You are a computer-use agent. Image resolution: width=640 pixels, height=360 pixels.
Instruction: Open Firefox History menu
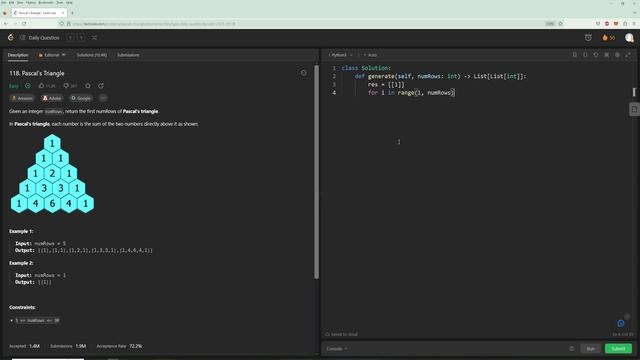point(31,3)
